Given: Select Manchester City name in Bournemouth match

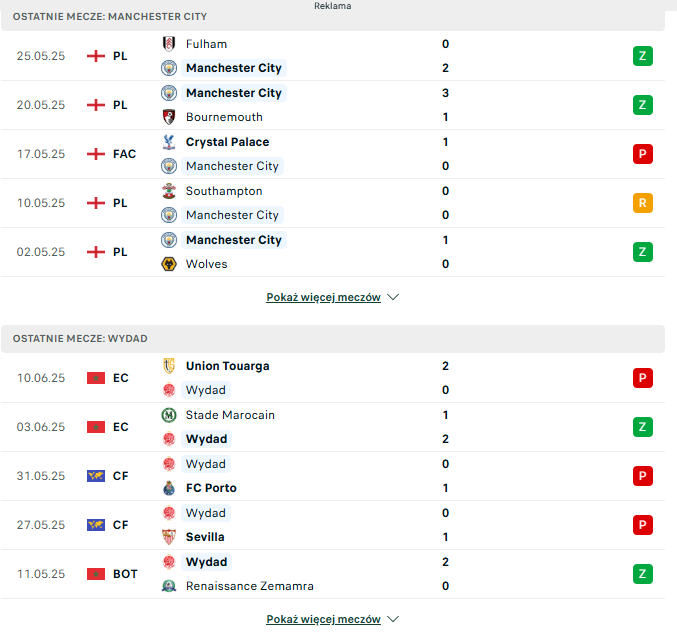Looking at the screenshot, I should (x=234, y=93).
